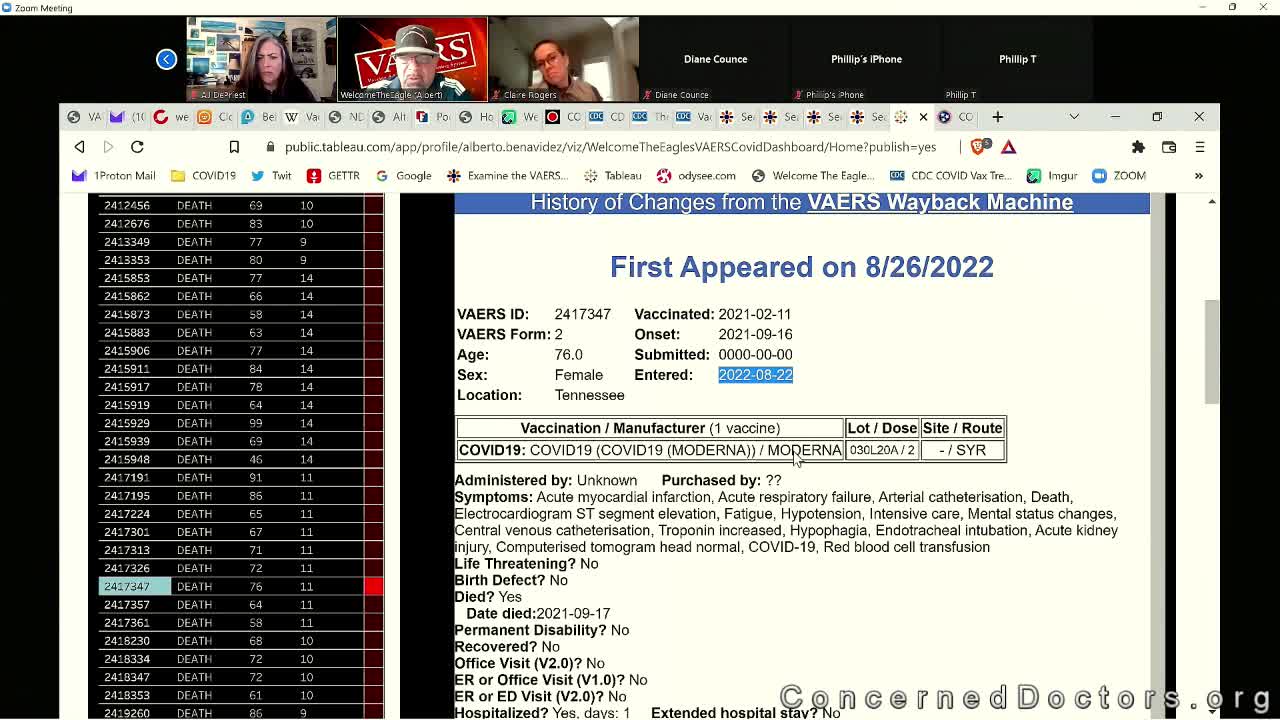Screen dimensions: 1280x720
Task: Click the Date died 2021-09-17 text
Action: [x=538, y=614]
